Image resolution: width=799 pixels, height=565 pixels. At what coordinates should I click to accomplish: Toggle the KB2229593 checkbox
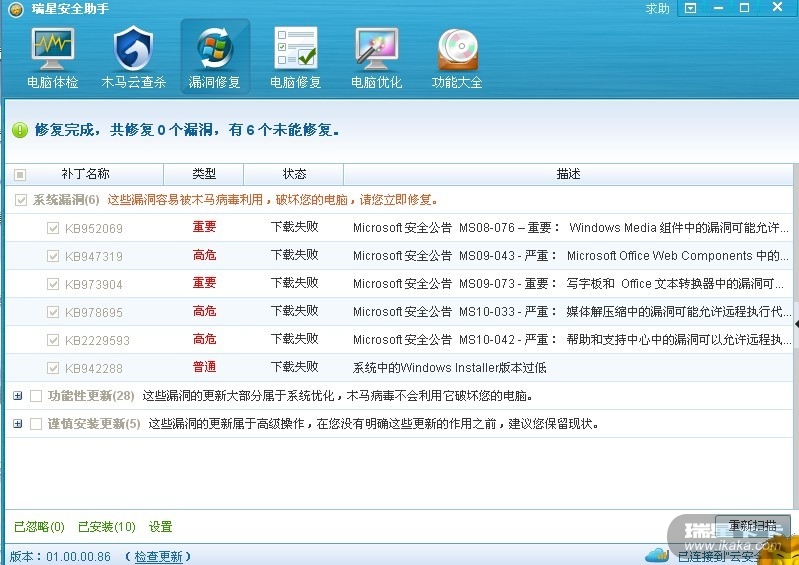[x=53, y=340]
